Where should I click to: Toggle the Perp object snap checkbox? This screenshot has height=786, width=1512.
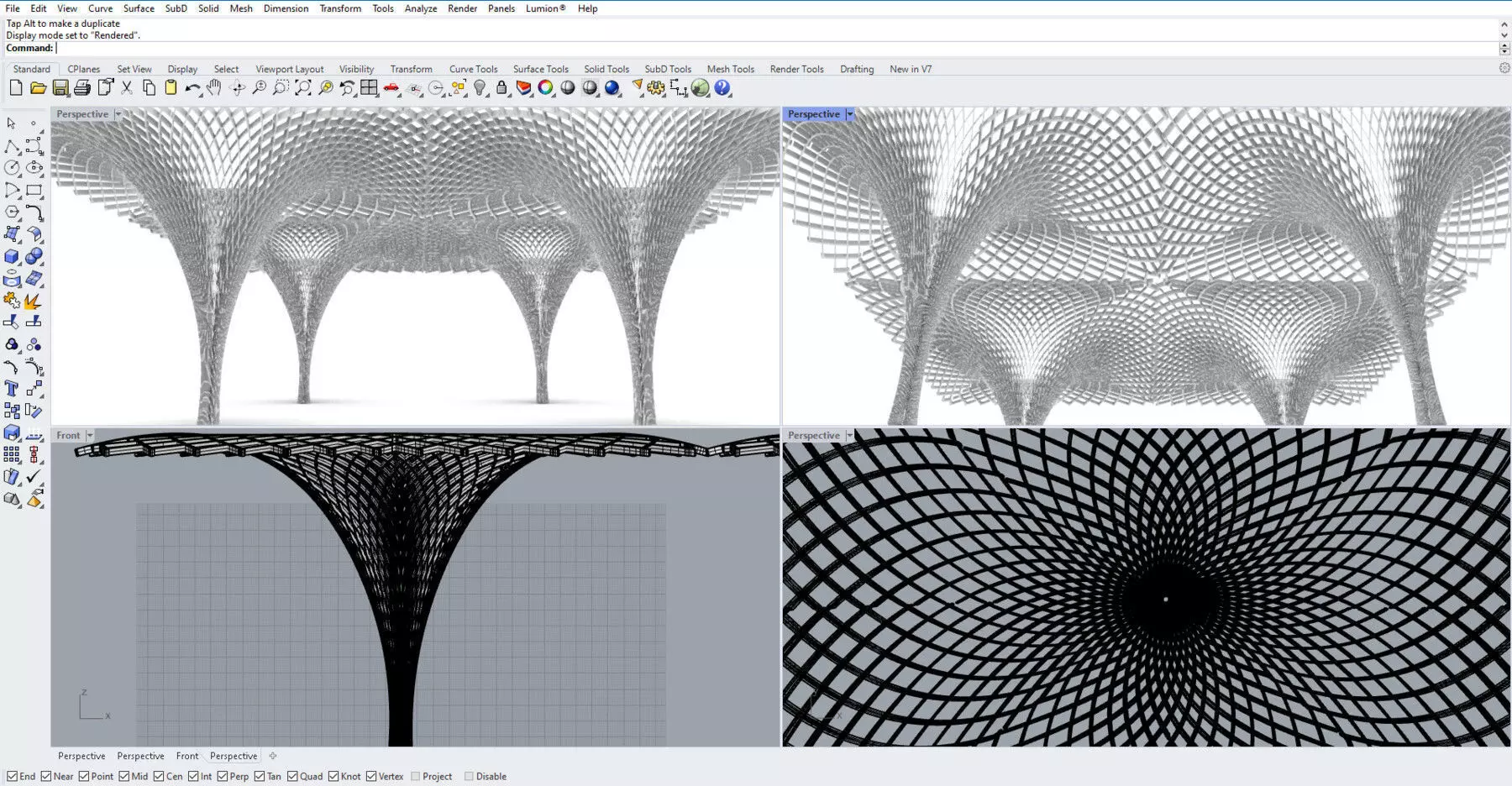click(223, 777)
